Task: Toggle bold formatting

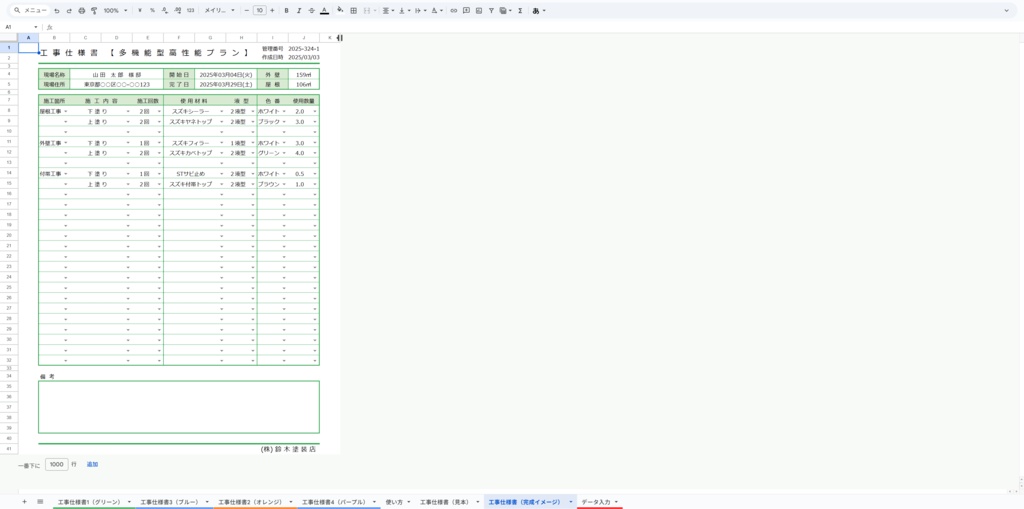Action: click(287, 10)
